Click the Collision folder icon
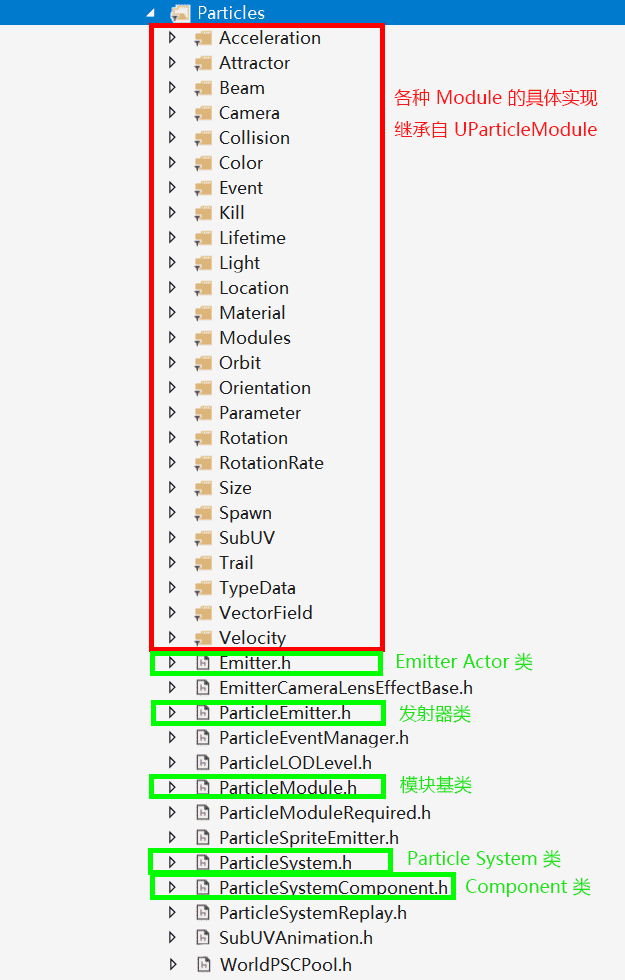Image resolution: width=625 pixels, height=980 pixels. click(203, 138)
